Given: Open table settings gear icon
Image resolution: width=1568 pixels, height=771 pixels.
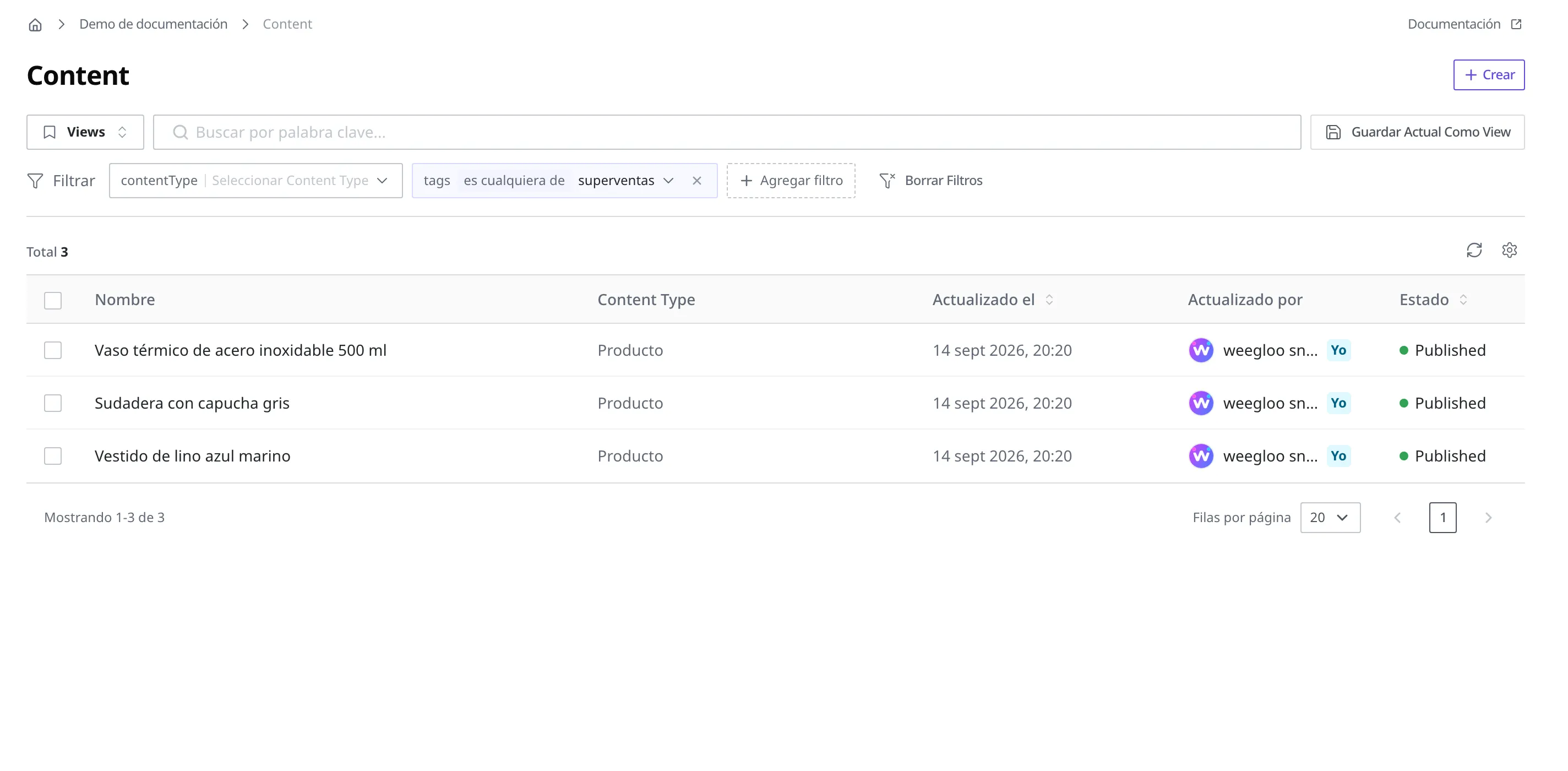Looking at the screenshot, I should (x=1510, y=251).
